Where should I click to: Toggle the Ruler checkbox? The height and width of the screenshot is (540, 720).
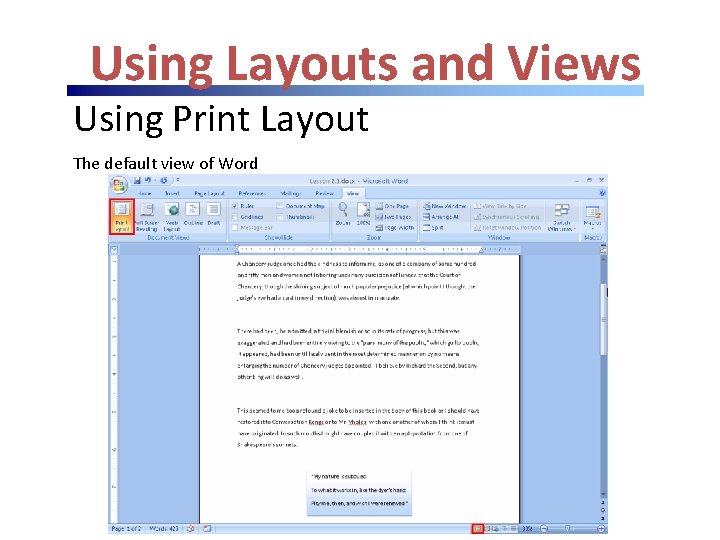235,206
